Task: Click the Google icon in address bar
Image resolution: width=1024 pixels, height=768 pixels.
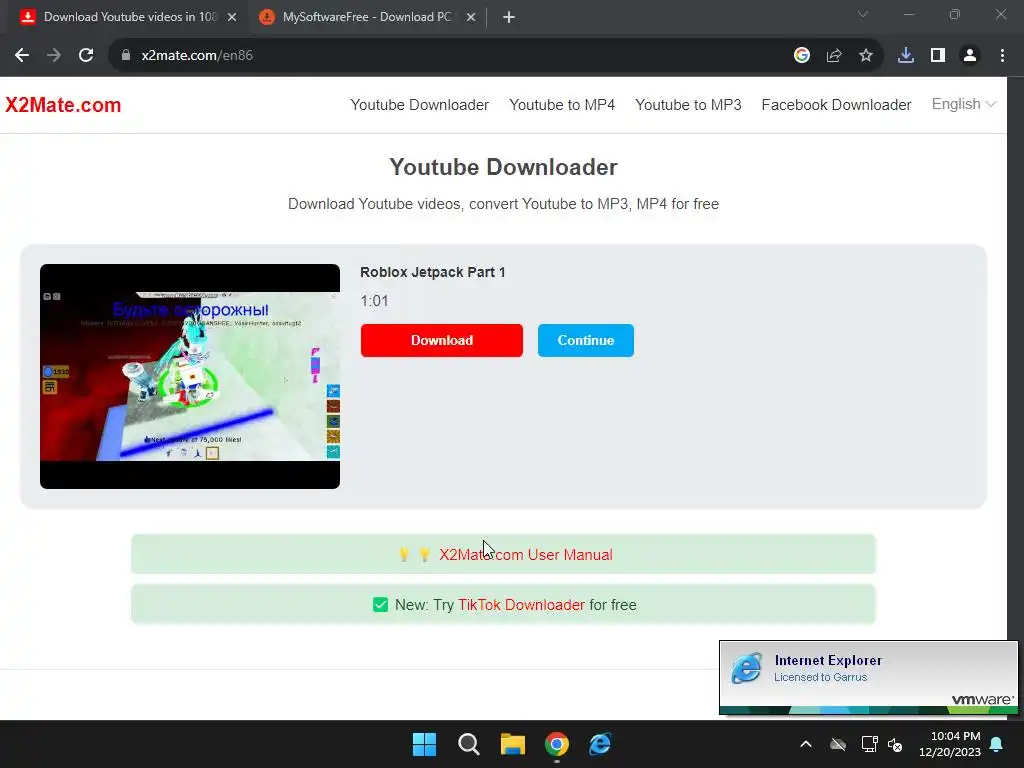Action: [x=802, y=56]
